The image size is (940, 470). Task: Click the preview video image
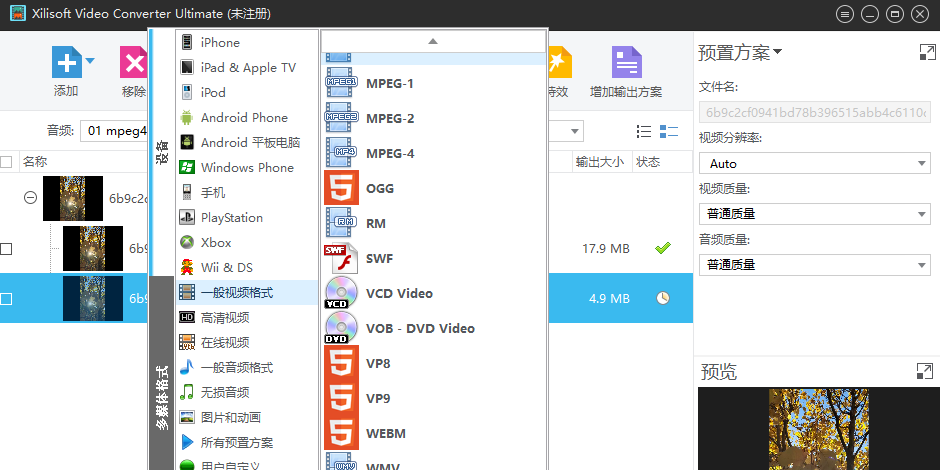(819, 429)
